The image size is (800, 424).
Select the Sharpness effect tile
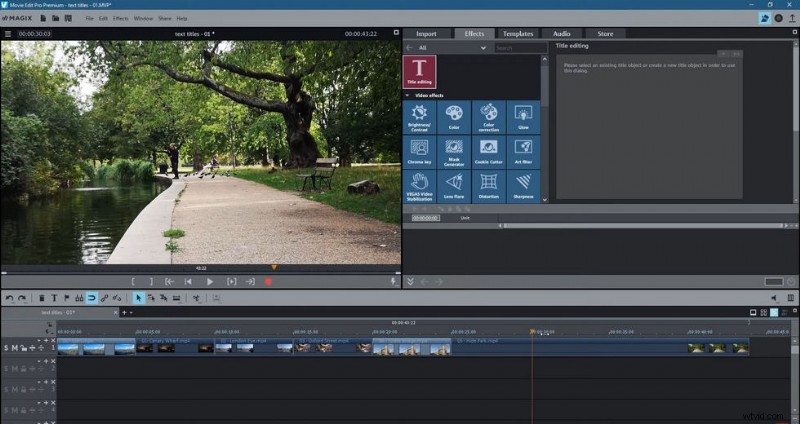click(x=523, y=187)
